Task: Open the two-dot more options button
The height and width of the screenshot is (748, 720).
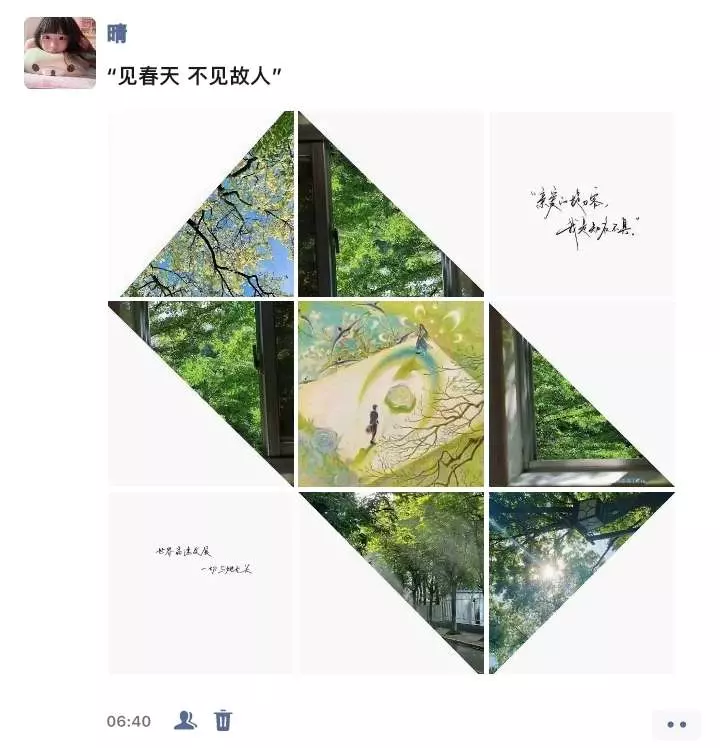Action: click(677, 724)
